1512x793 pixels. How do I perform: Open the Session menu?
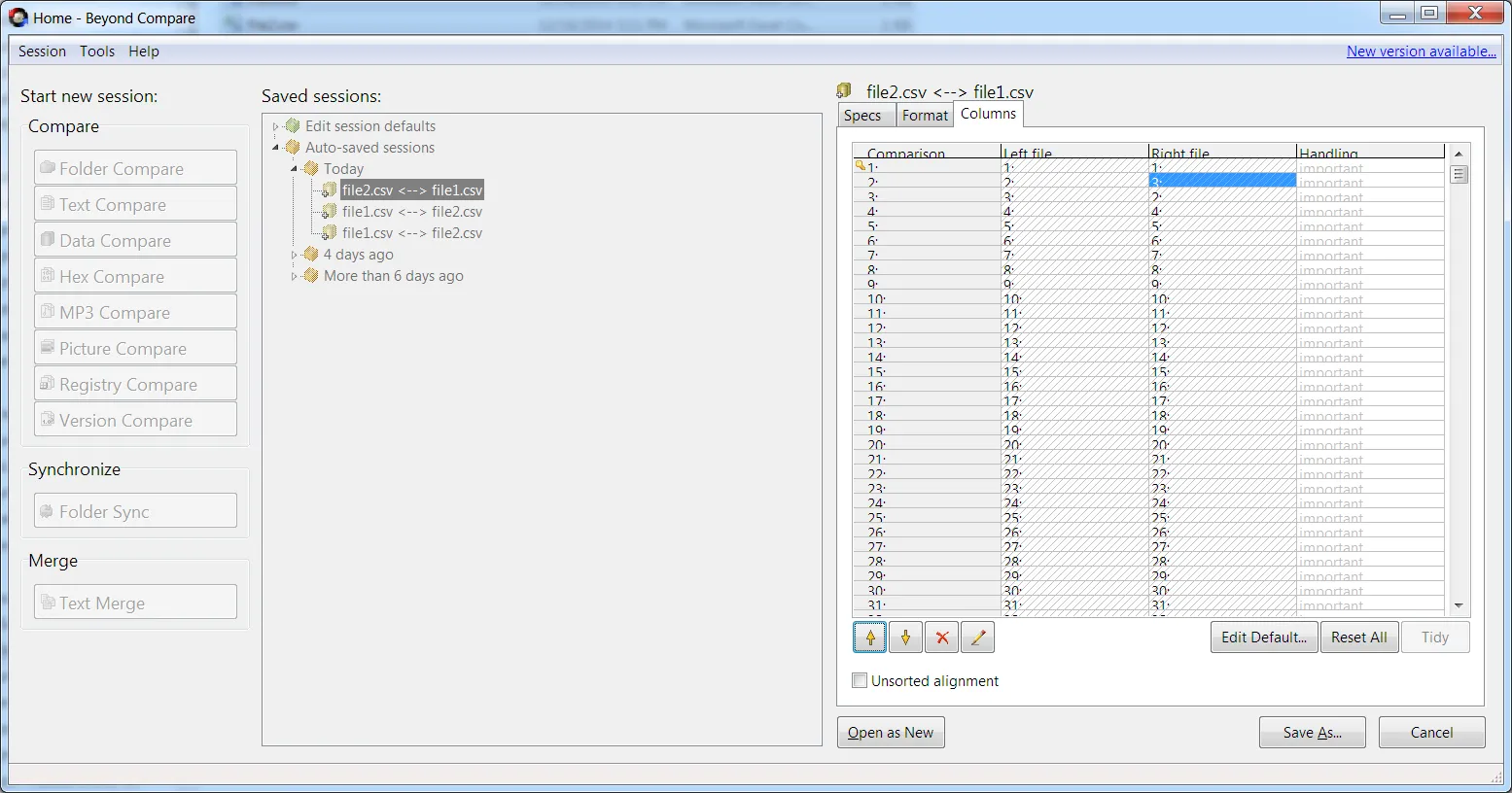tap(42, 52)
